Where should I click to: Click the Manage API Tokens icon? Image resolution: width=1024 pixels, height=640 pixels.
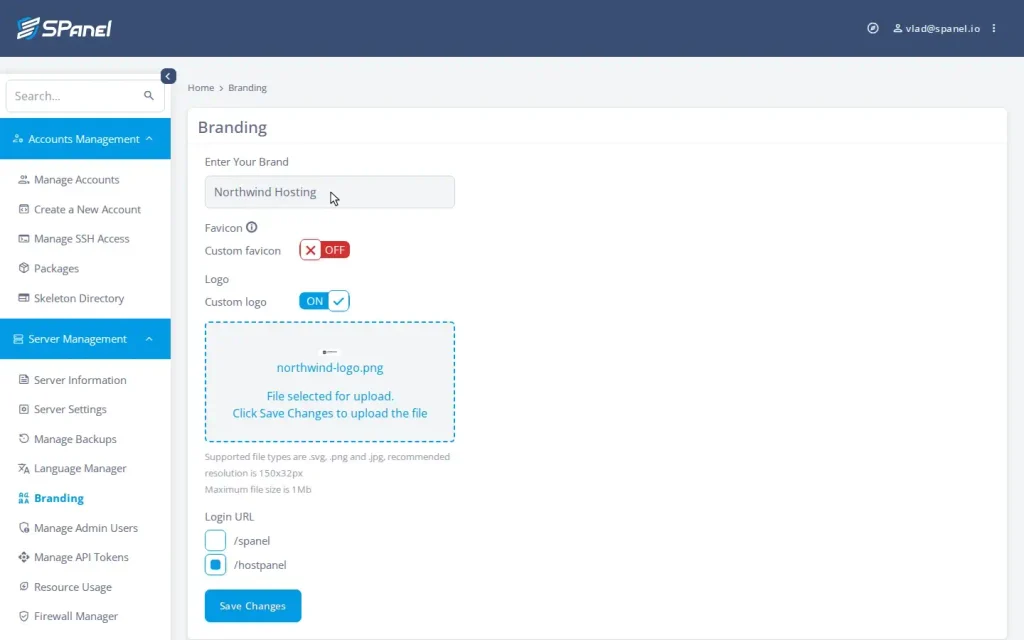24,557
